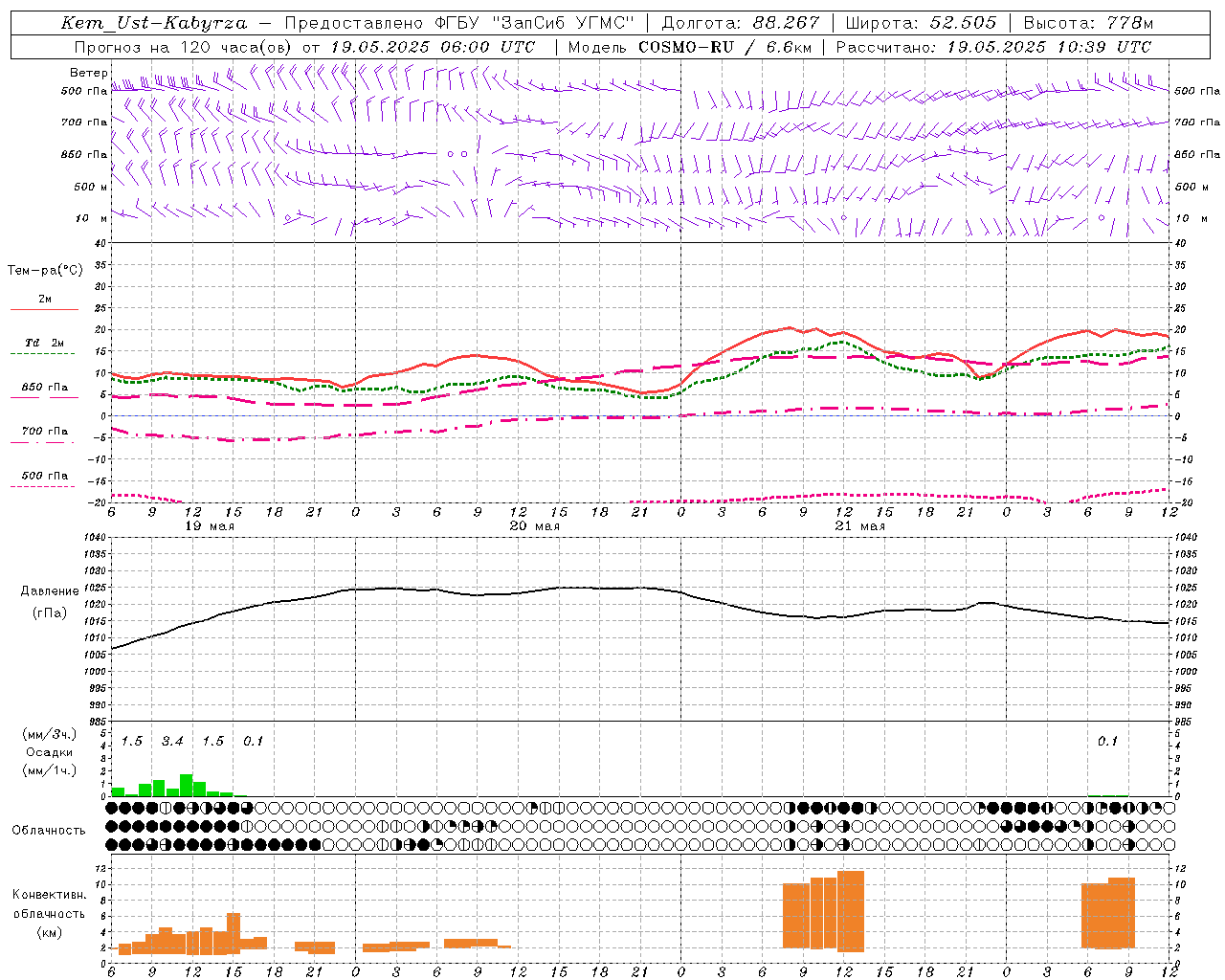Click the 'Тем-ра(°C)' temperature label
This screenshot has width=1225, height=980.
[x=45, y=271]
